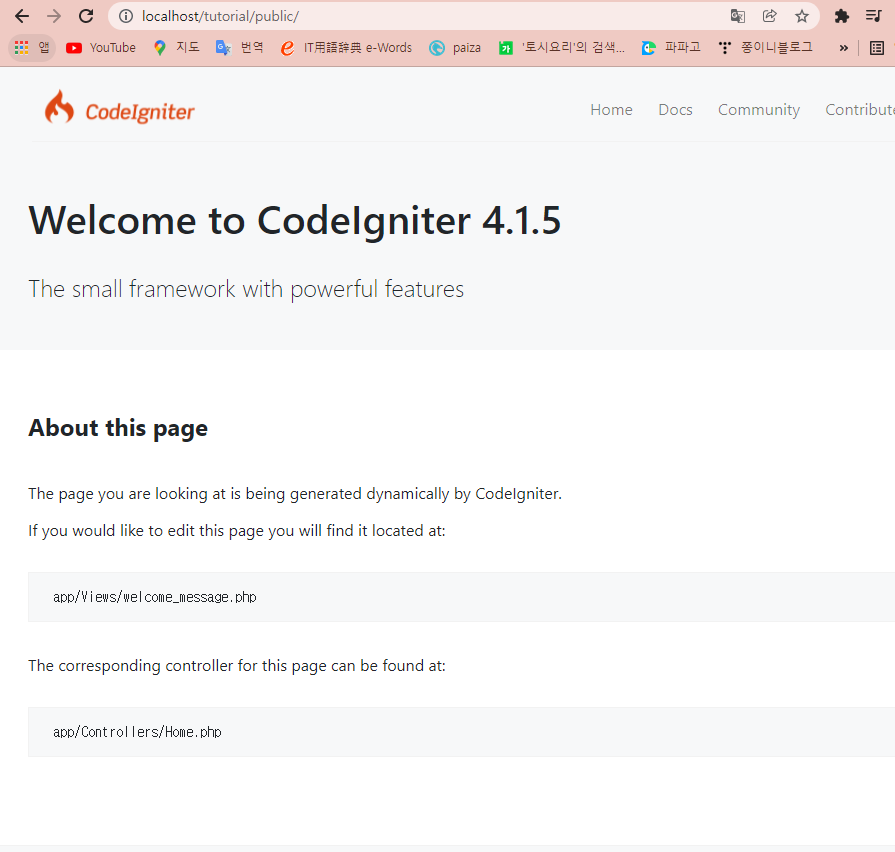Open the 번역 translate bookmark
This screenshot has width=895, height=852.
pos(240,48)
